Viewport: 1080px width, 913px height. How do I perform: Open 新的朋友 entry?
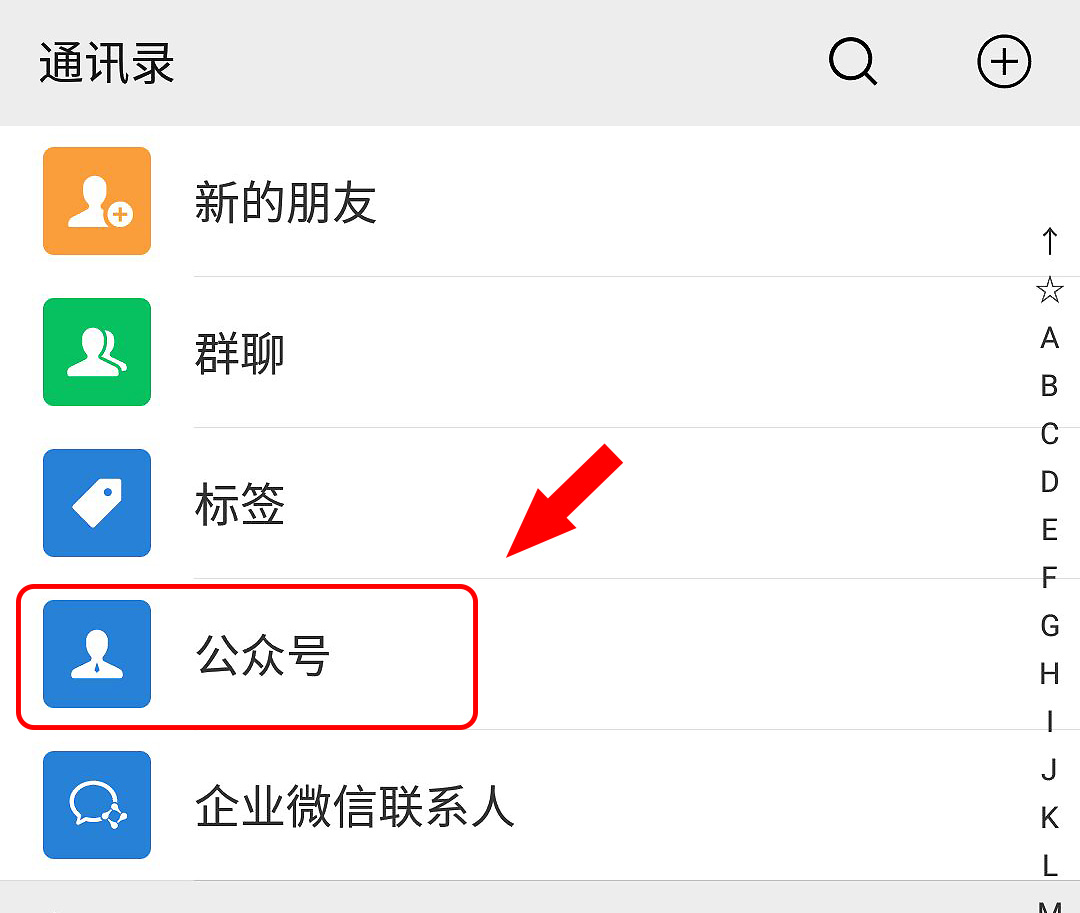(540, 201)
